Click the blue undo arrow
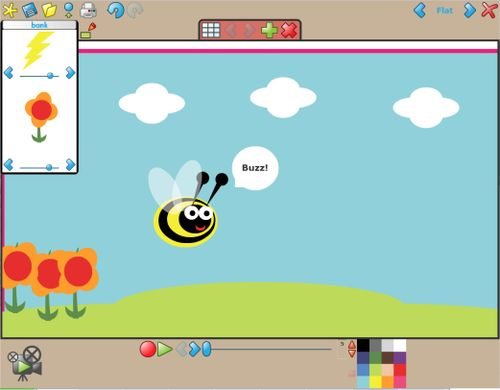 click(115, 10)
